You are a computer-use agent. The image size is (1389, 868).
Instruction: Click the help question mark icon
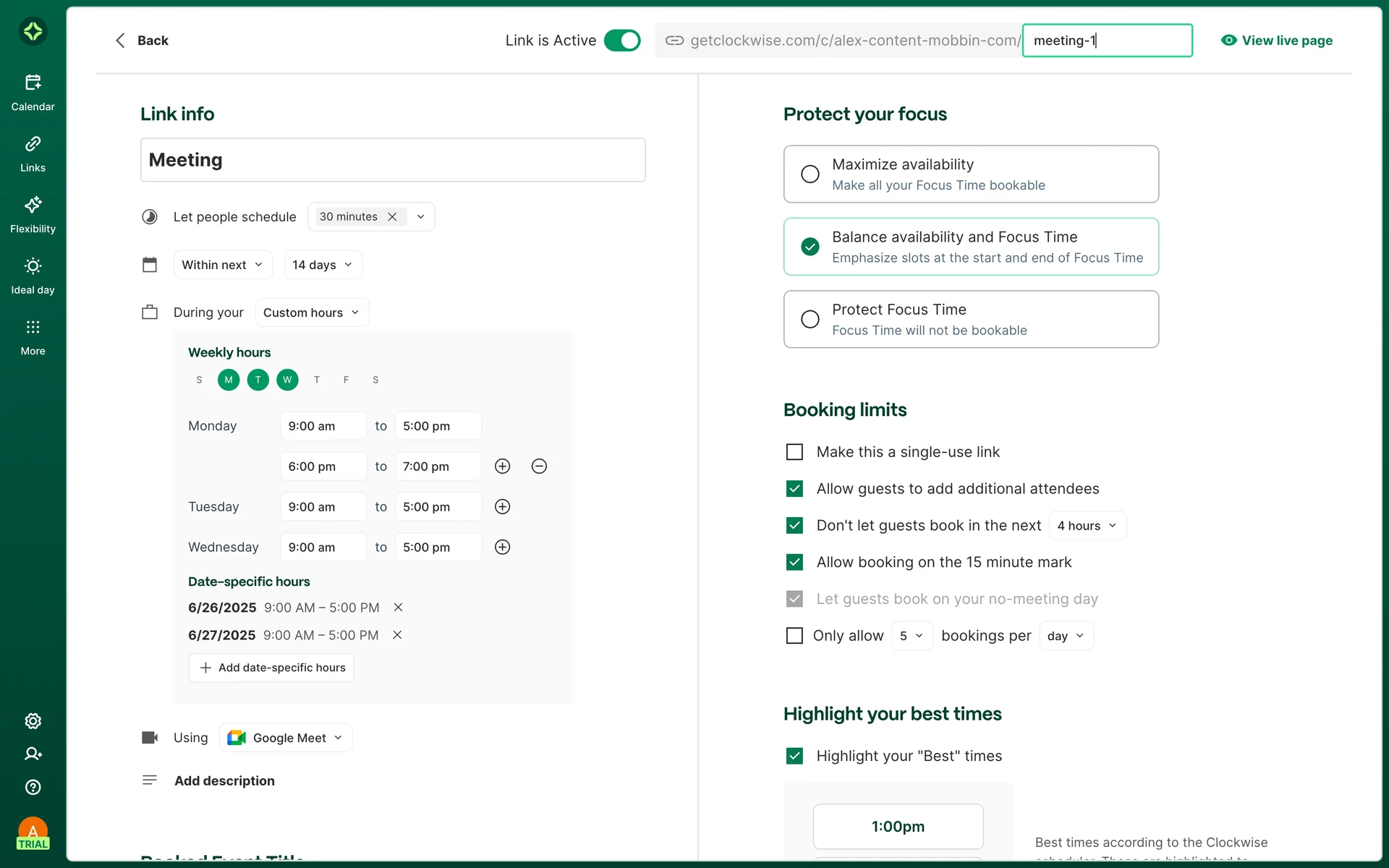(x=33, y=787)
